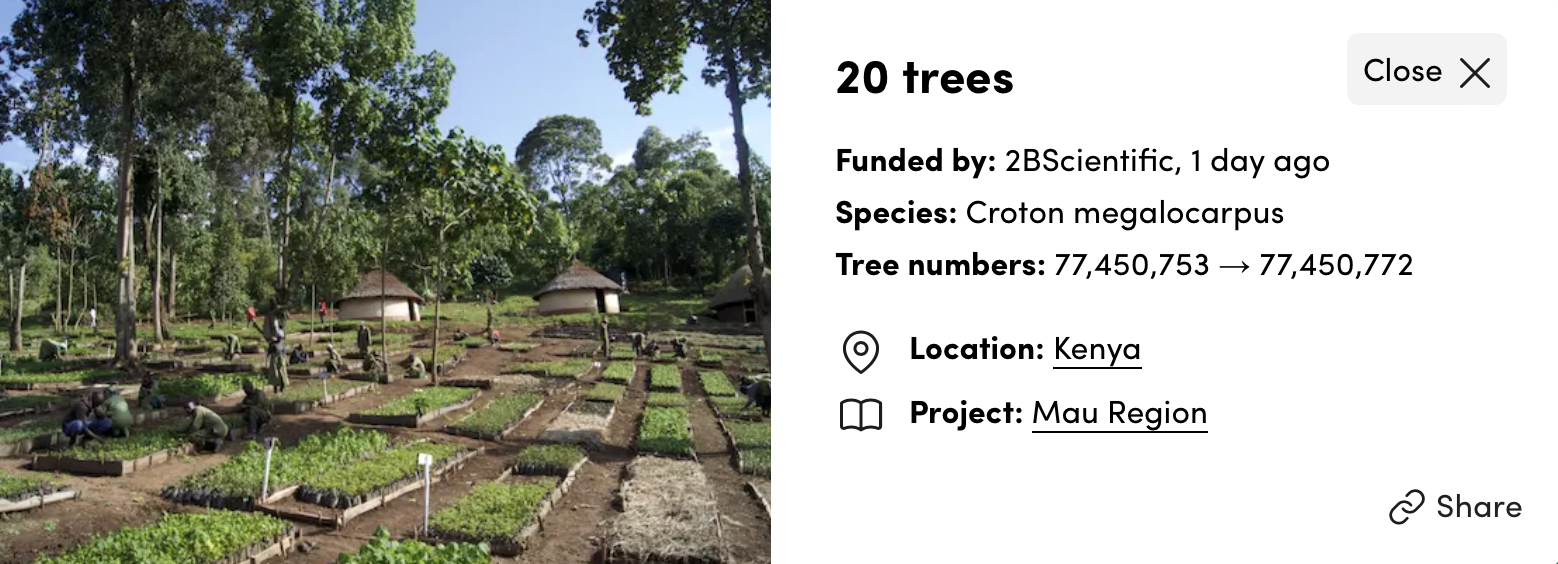The image size is (1558, 564).
Task: Click the tree nursery photo
Action: pyautogui.click(x=385, y=282)
